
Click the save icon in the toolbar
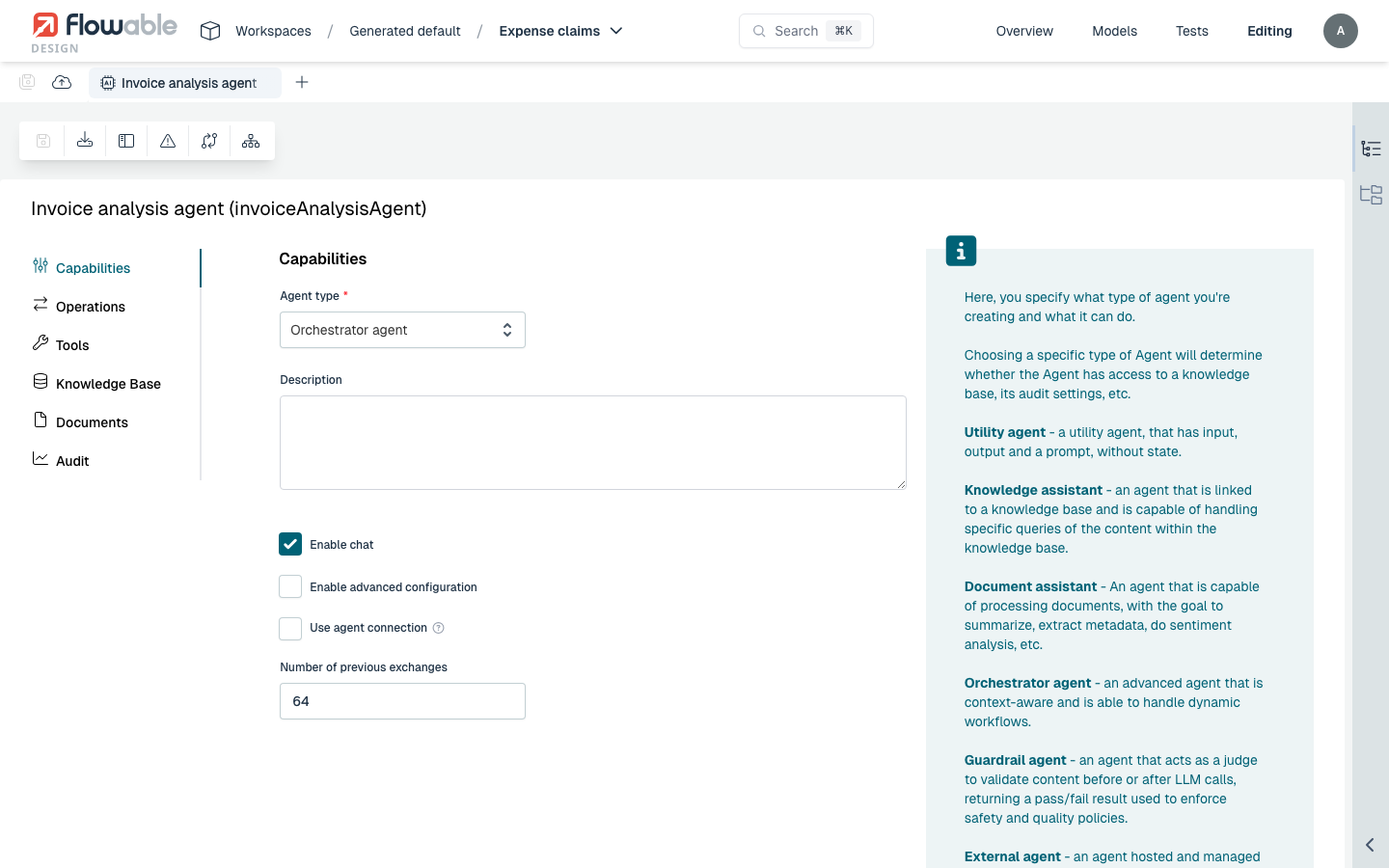[43, 141]
